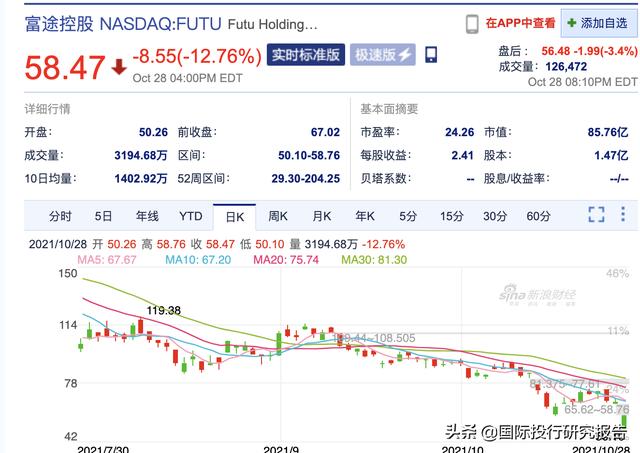Image resolution: width=640 pixels, height=453 pixels.
Task: Click the red down arrow beside 58.47
Action: (x=119, y=67)
